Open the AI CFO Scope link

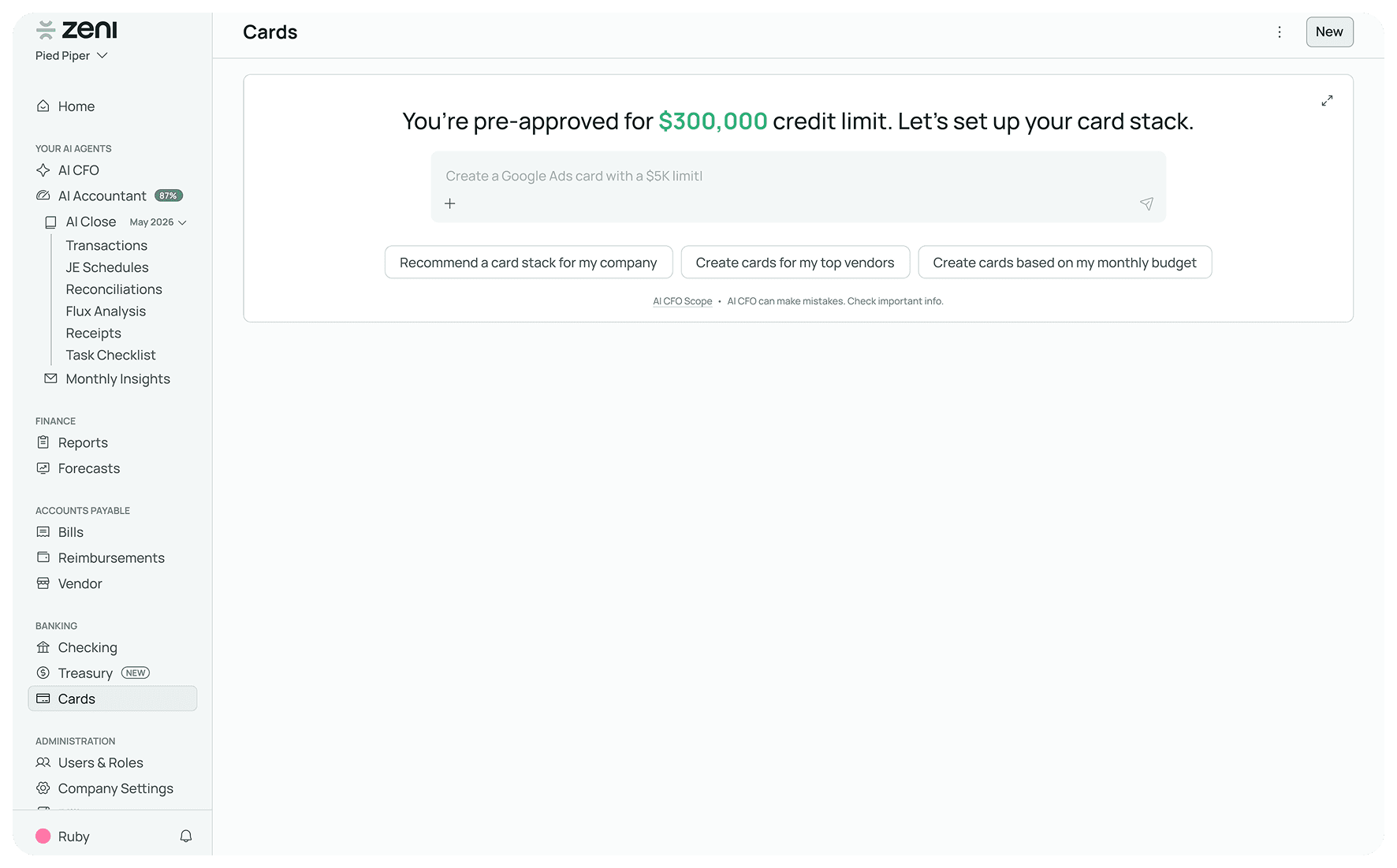682,301
